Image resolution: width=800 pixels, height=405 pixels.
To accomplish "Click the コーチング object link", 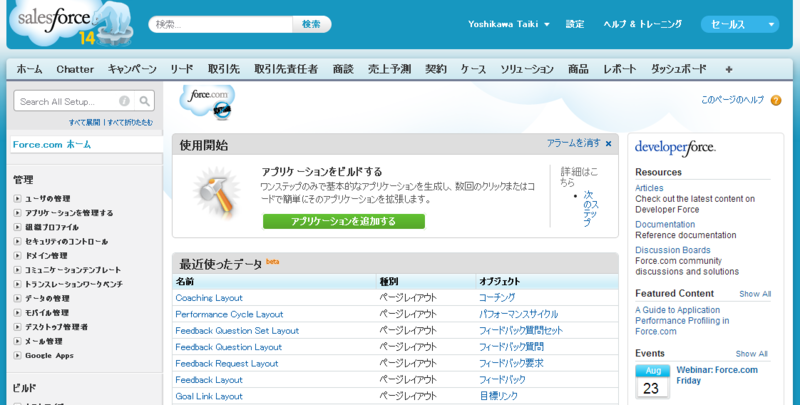I will [x=497, y=297].
